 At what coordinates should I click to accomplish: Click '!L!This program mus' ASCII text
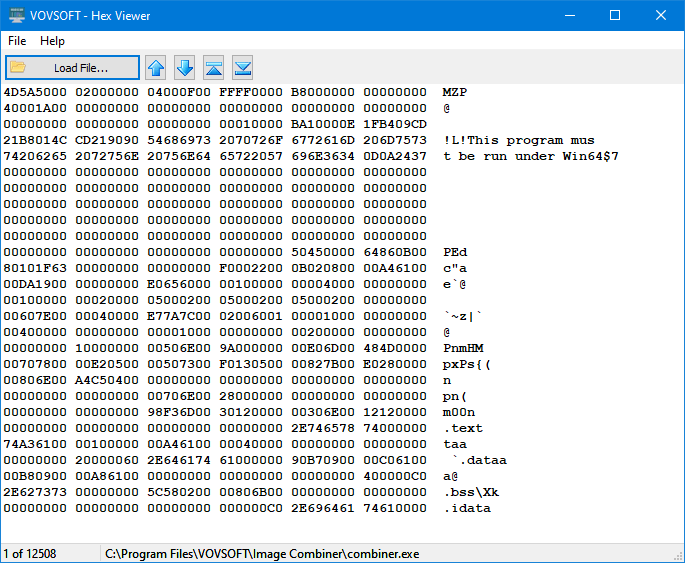coord(519,140)
